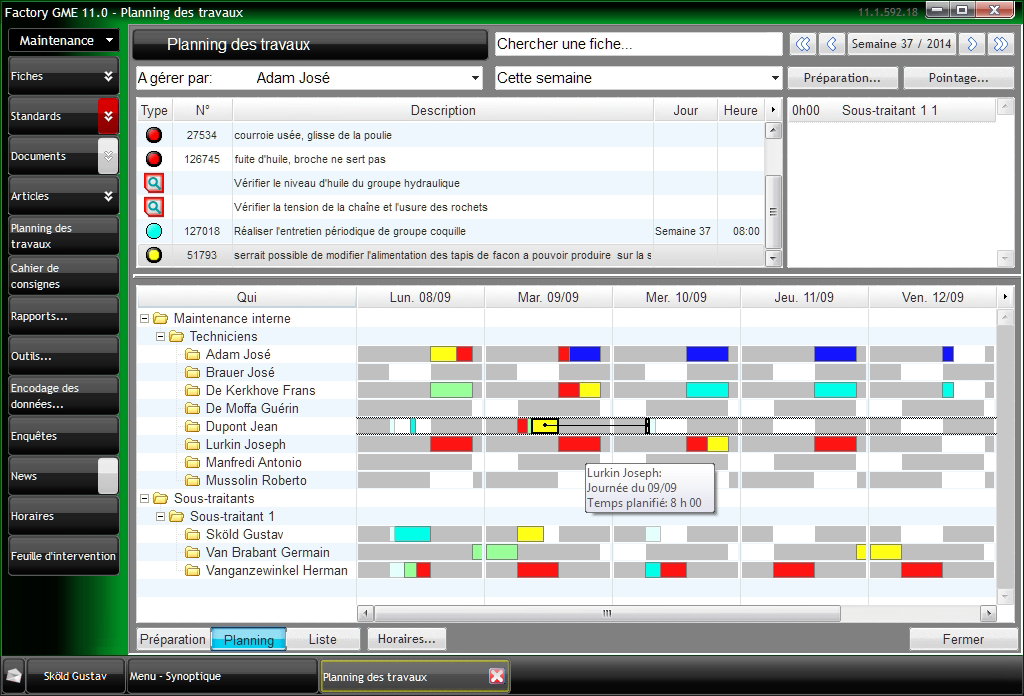
Task: Click the Pointage... button
Action: coord(959,78)
